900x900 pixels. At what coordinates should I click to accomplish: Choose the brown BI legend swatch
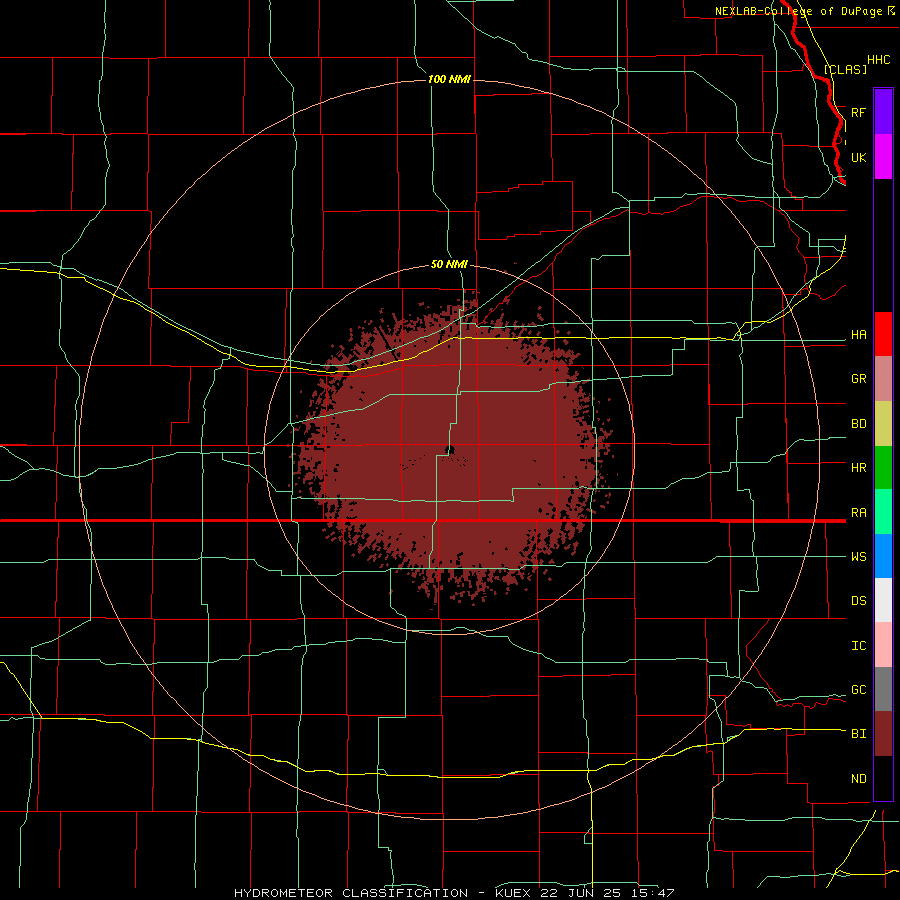pyautogui.click(x=883, y=734)
